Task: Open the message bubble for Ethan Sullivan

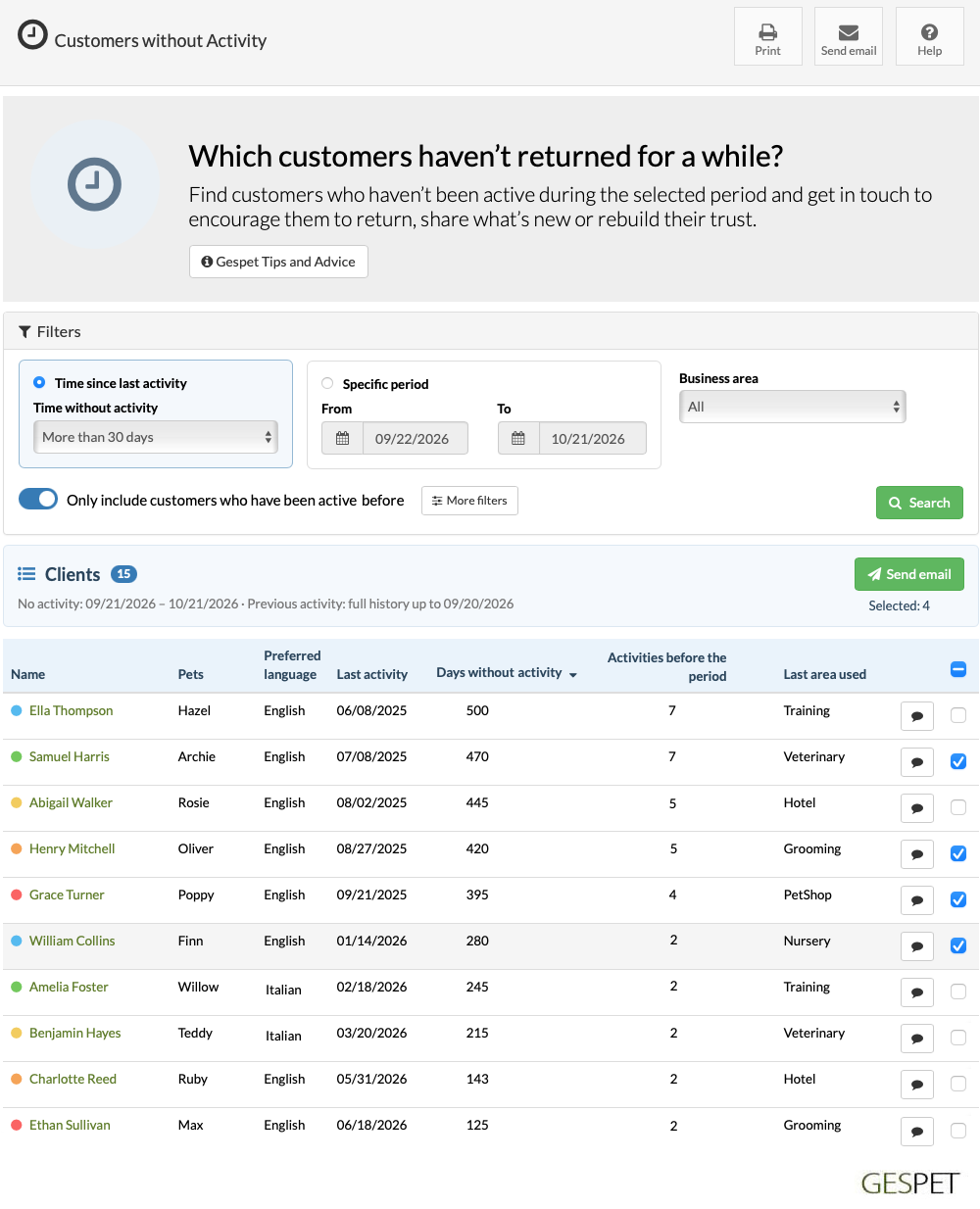Action: tap(917, 1131)
